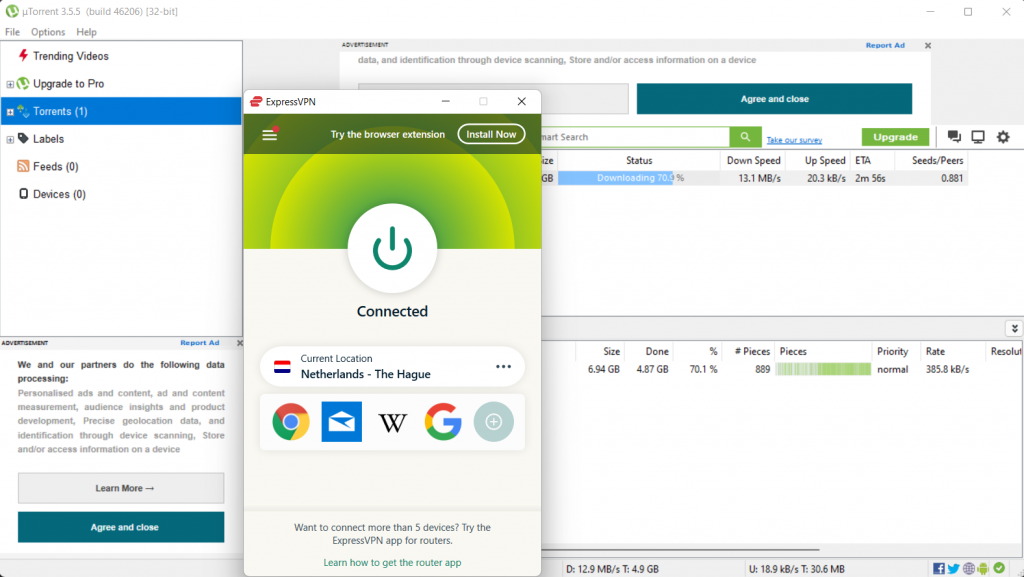Open the Take our survey link
This screenshot has height=577, width=1024.
(x=794, y=140)
